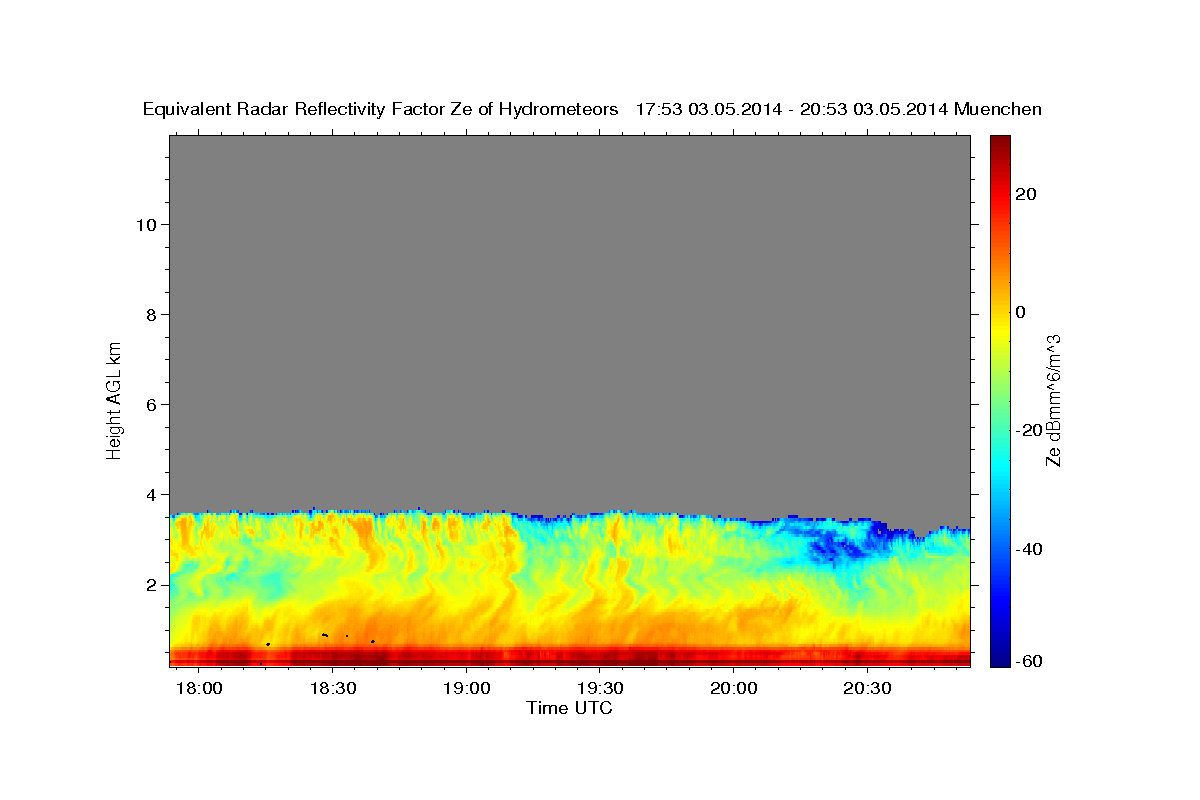1200x800 pixels.
Task: Click the station name 'Muenchen'
Action: pyautogui.click(x=998, y=109)
